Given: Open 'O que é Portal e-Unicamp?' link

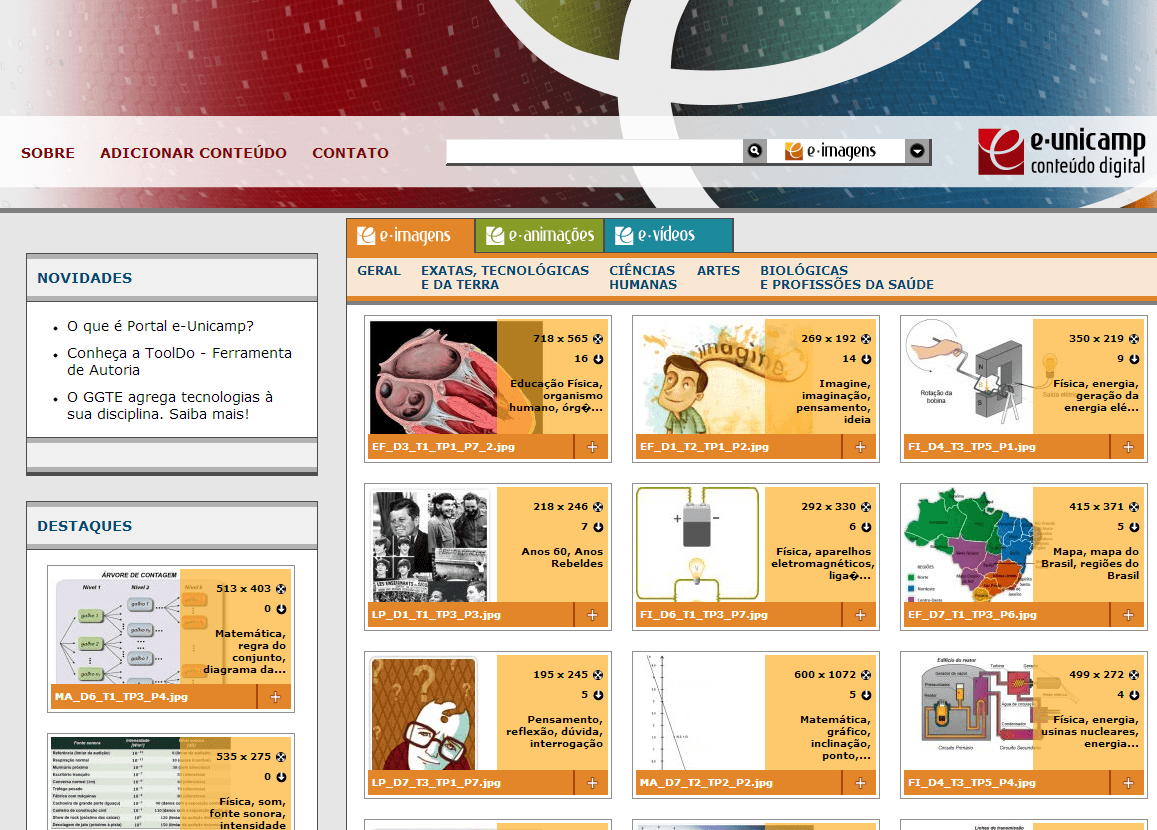Looking at the screenshot, I should click(x=160, y=326).
